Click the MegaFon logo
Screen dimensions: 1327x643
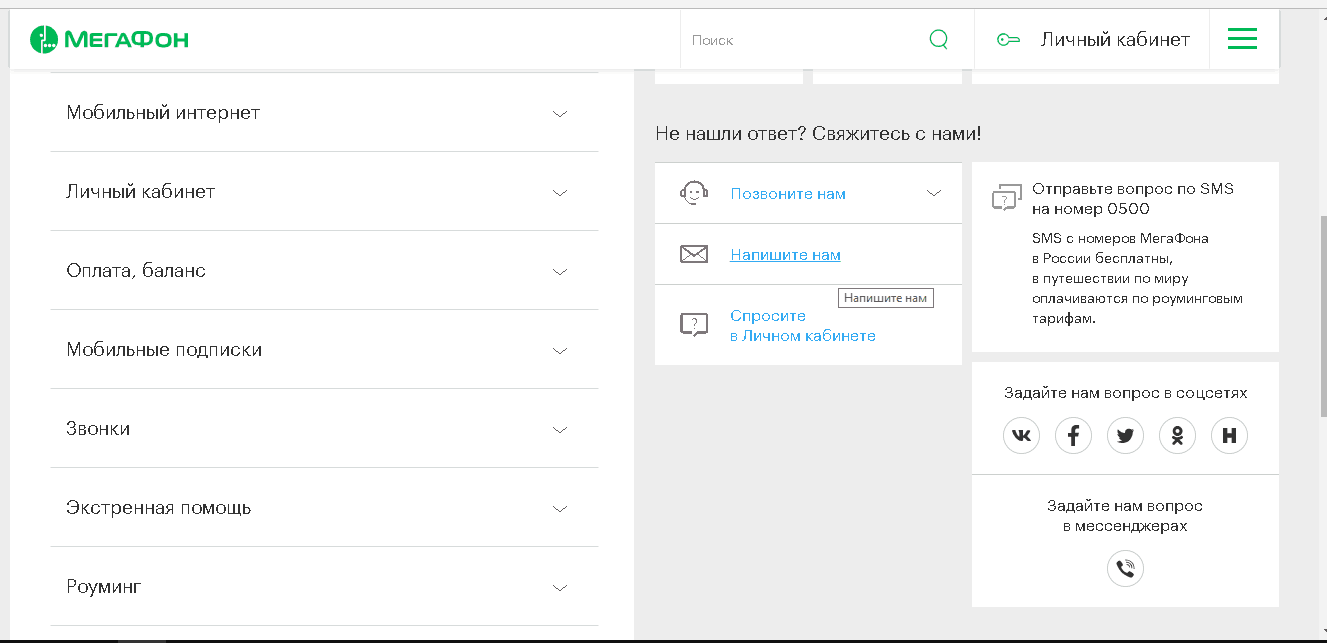[x=109, y=40]
